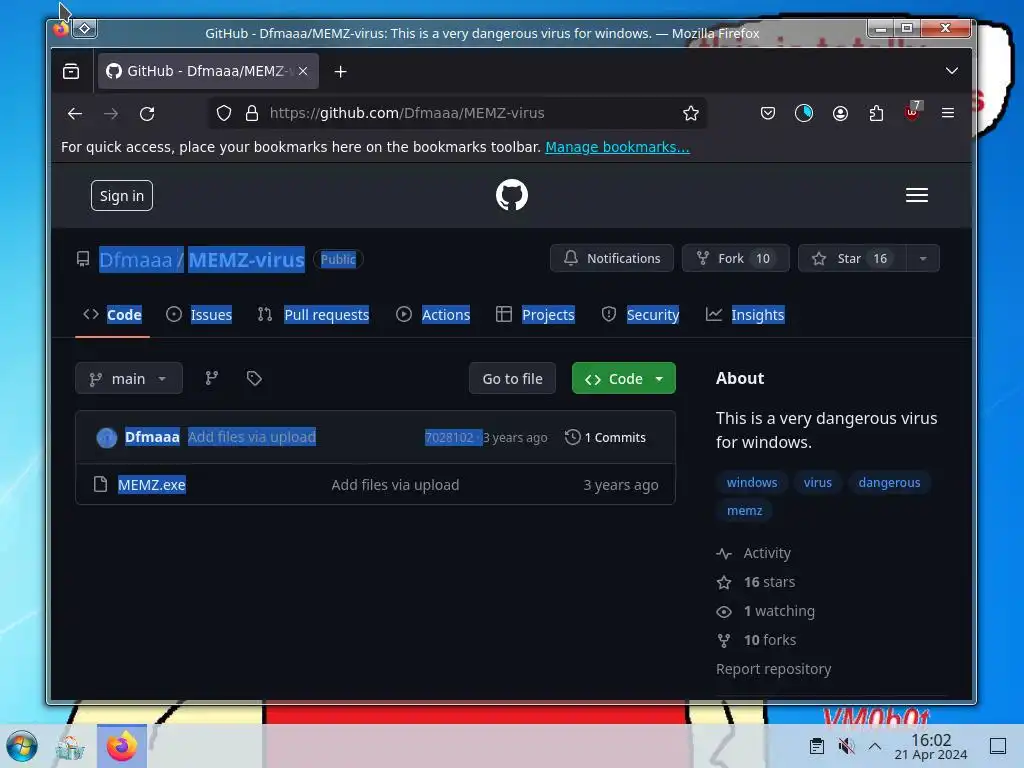The width and height of the screenshot is (1024, 768).
Task: Open the Security tab
Action: pos(640,315)
